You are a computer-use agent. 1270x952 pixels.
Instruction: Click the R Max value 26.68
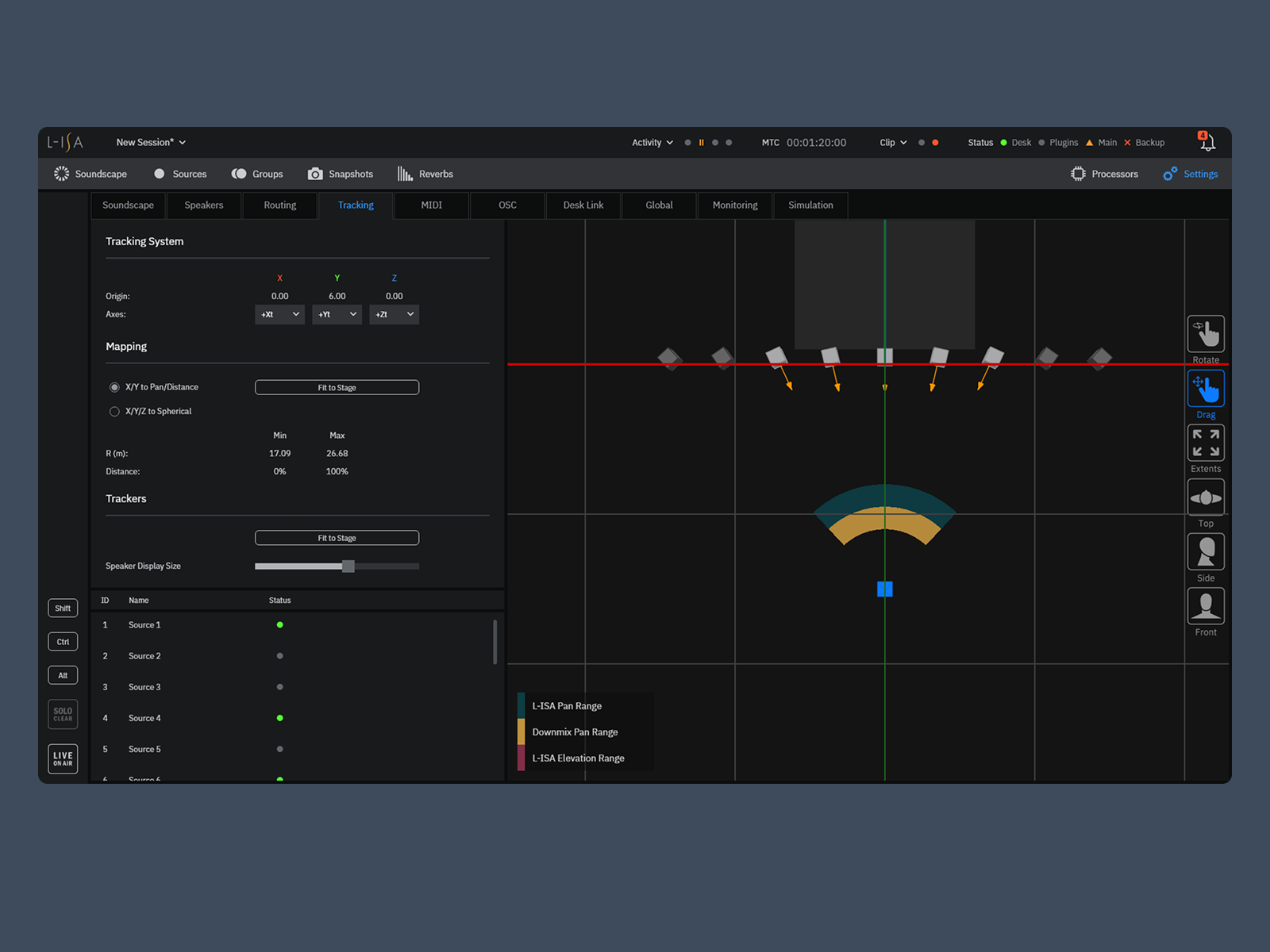coord(337,454)
